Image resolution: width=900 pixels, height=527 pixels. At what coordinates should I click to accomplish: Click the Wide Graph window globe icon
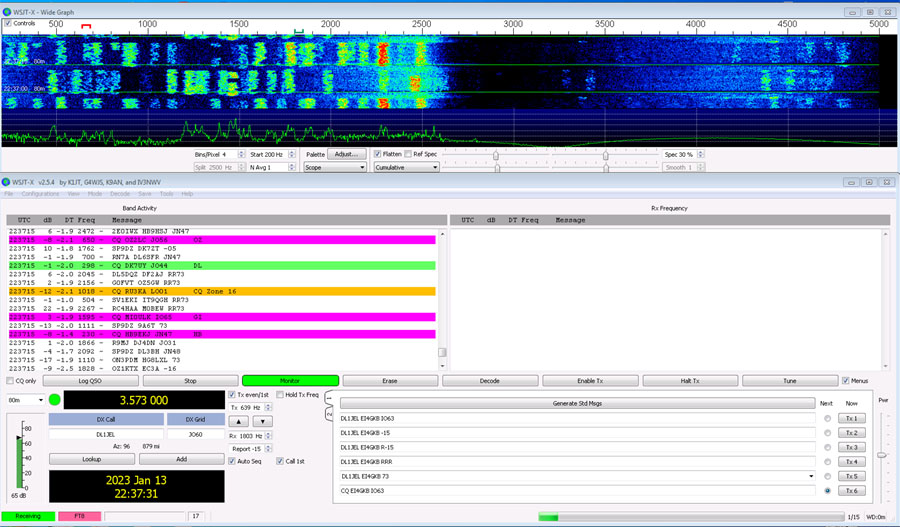[6, 11]
